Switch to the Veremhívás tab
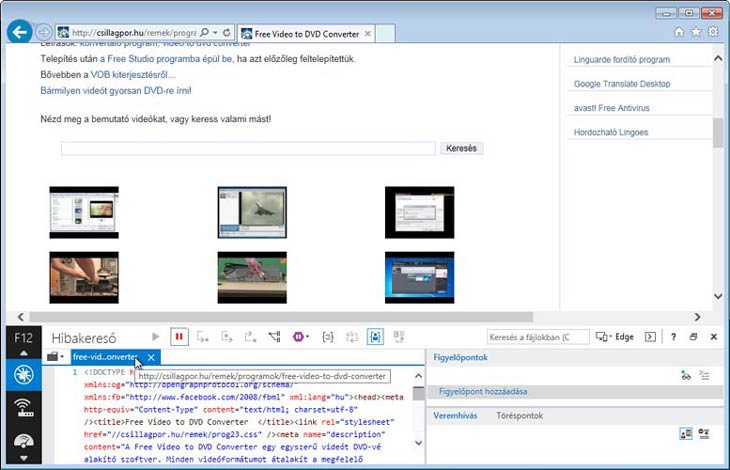The image size is (730, 470). point(455,416)
